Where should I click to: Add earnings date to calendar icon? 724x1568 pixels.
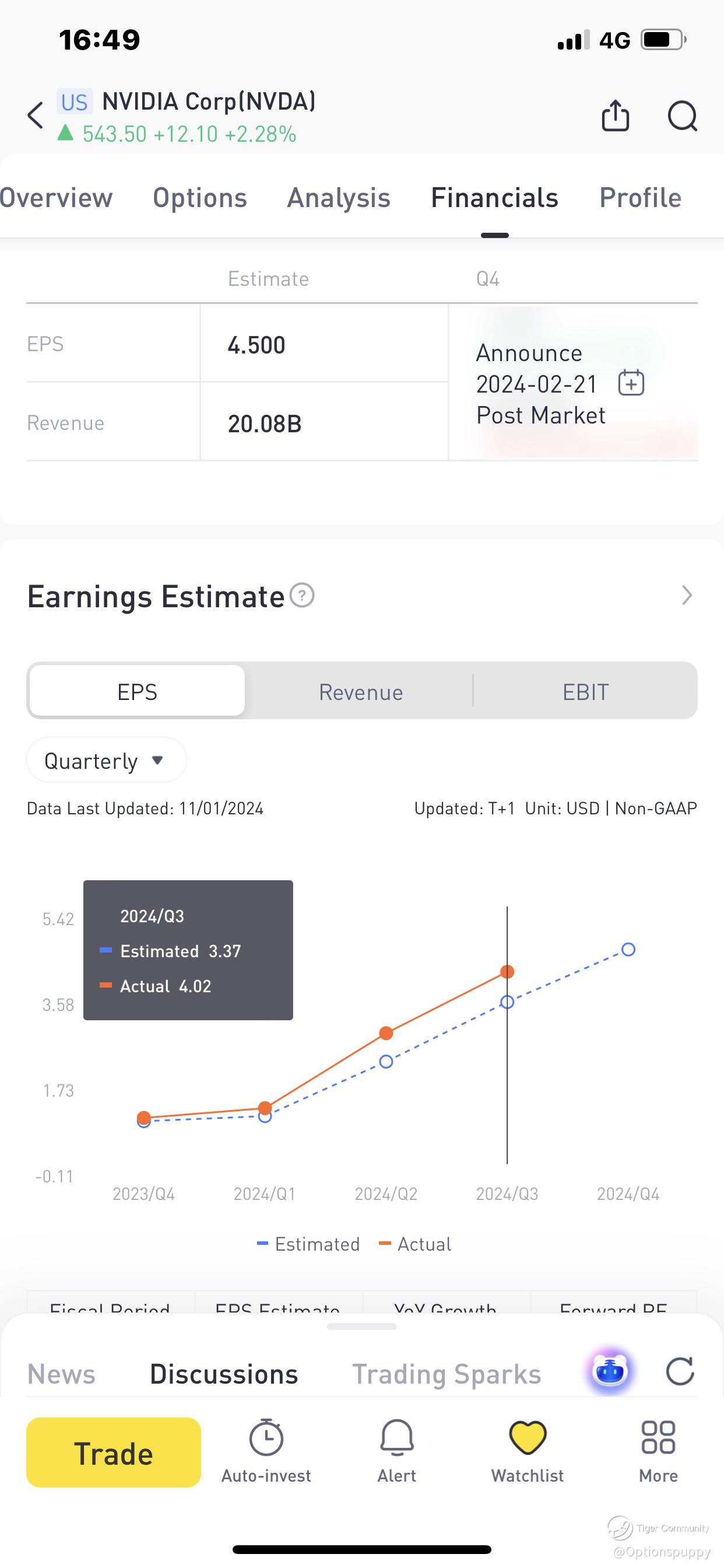click(631, 383)
